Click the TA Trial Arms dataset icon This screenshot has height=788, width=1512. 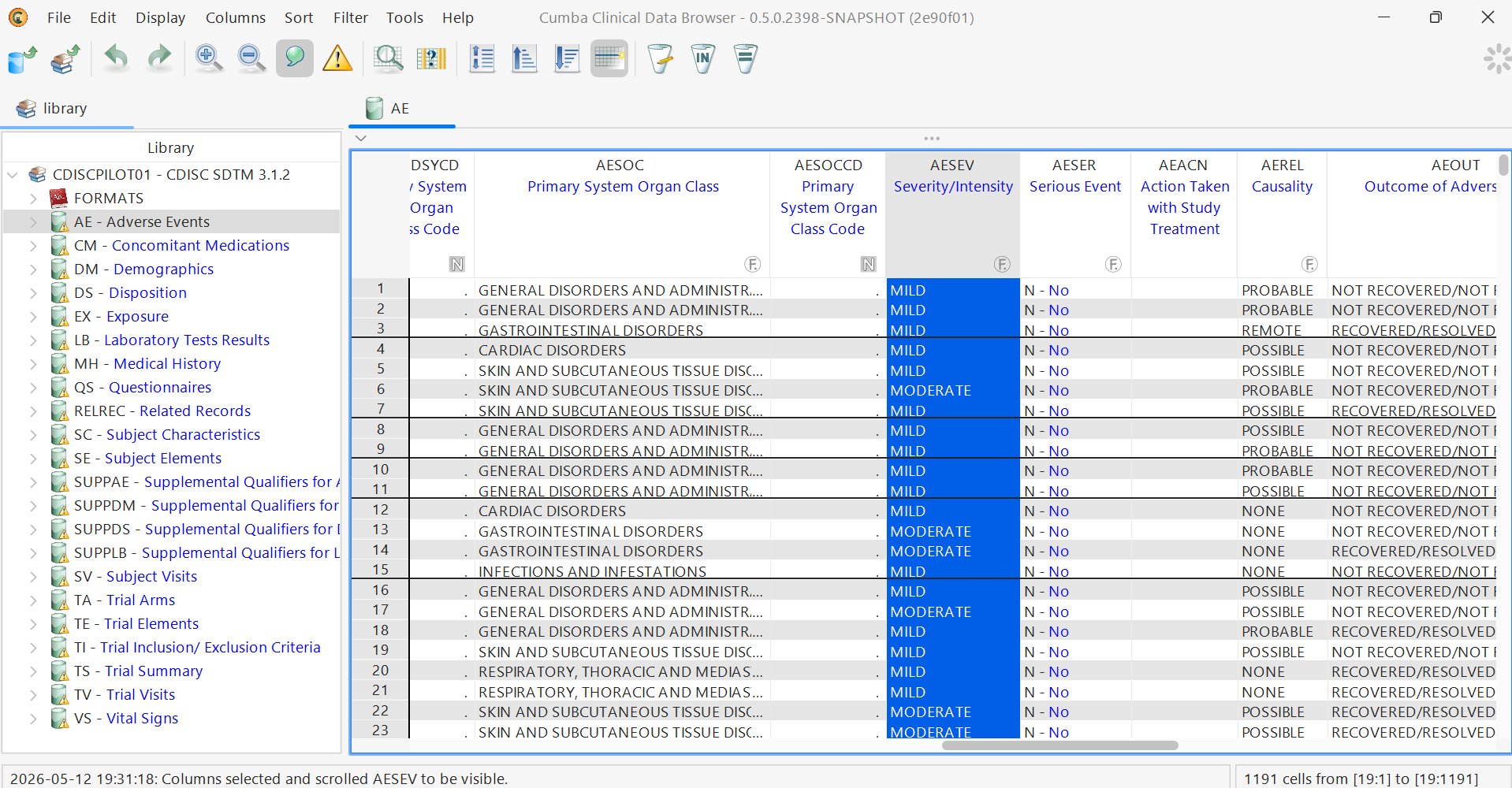tap(59, 600)
